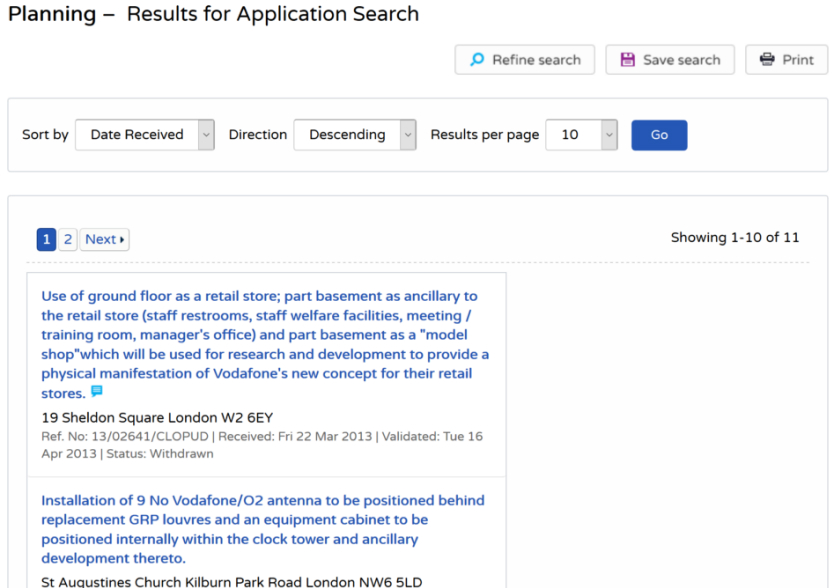834x588 pixels.
Task: Click the Refine search button
Action: [524, 60]
